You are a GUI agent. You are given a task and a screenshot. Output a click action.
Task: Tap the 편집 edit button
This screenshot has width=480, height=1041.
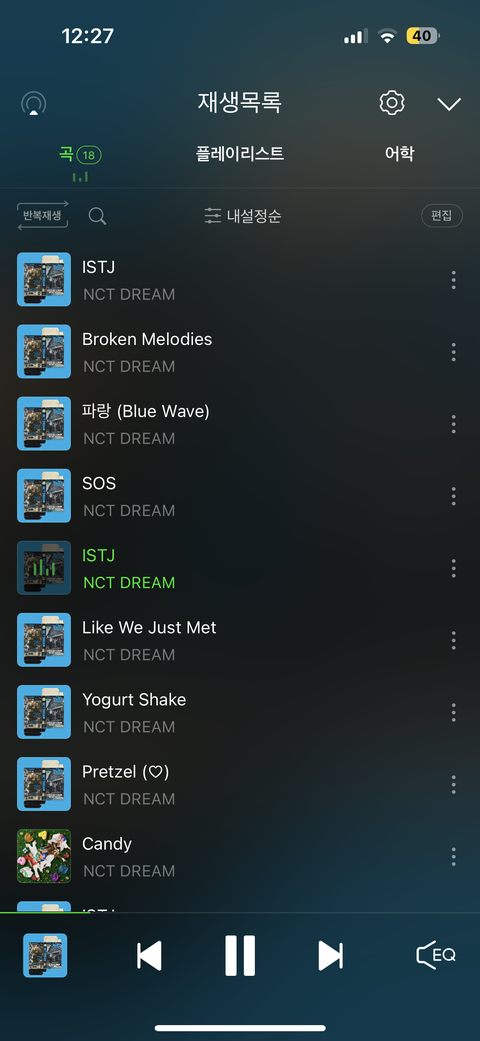[441, 216]
